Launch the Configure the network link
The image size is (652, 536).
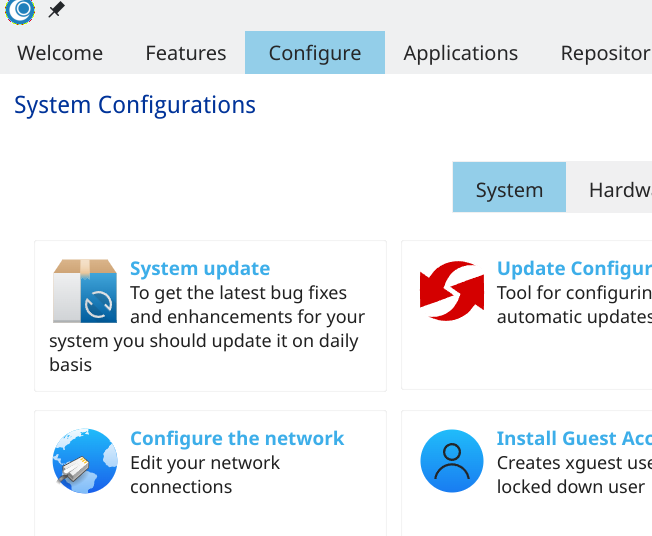[x=237, y=439]
